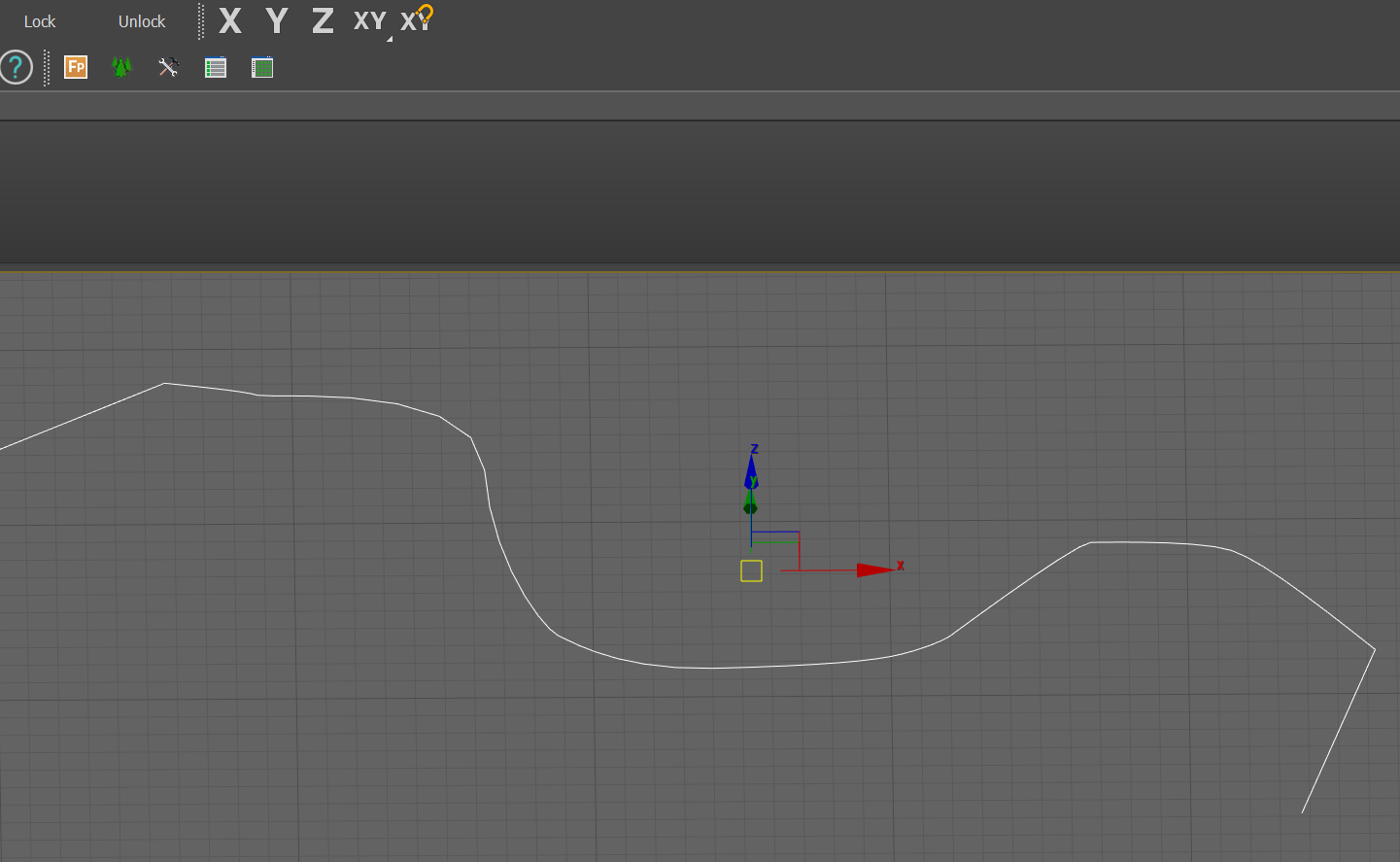The width and height of the screenshot is (1400, 862).
Task: Click the red X axis arrow of the gizmo
Action: pyautogui.click(x=871, y=569)
